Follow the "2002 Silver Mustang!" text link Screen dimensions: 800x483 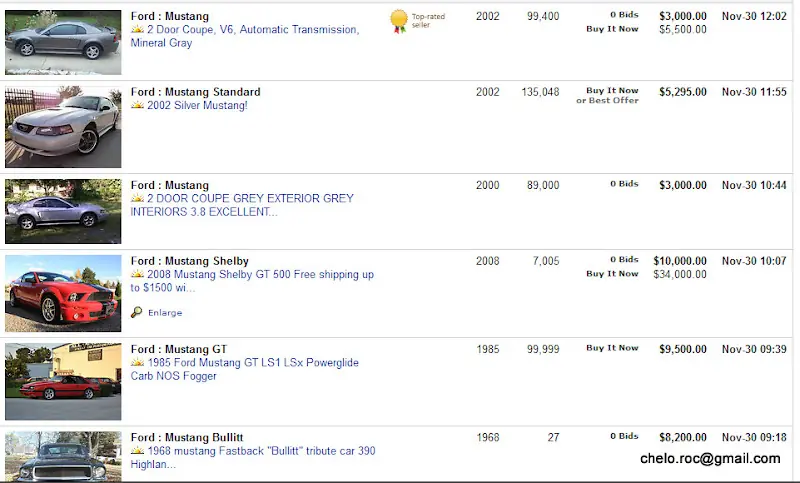[x=197, y=106]
